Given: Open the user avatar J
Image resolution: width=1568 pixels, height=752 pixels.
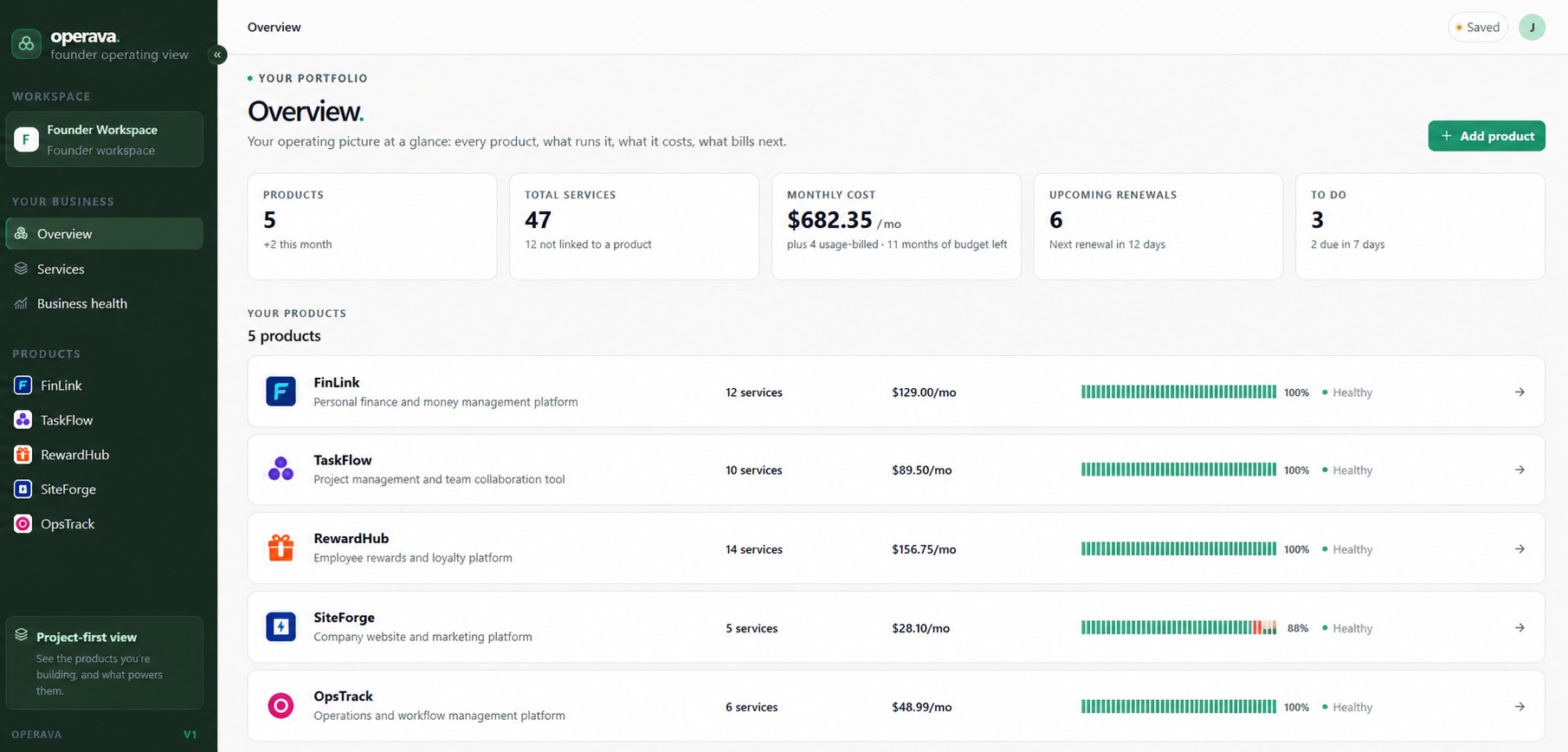Looking at the screenshot, I should [1532, 27].
